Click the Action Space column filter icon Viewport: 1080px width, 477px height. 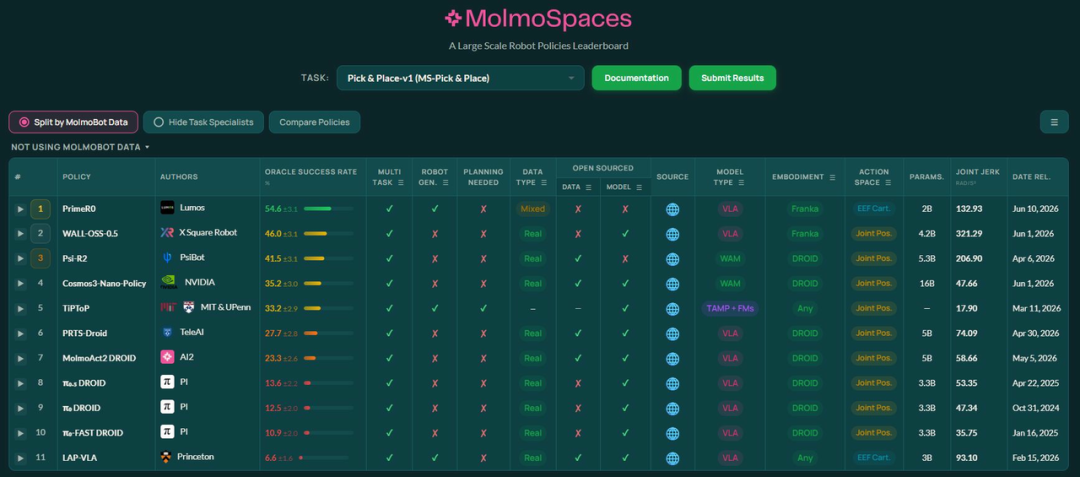887,182
